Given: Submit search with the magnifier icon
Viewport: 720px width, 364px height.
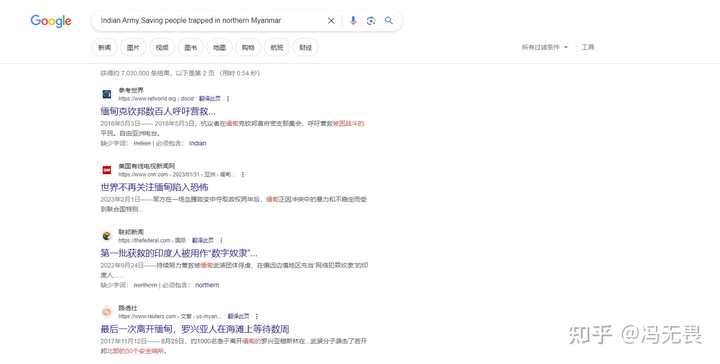Looking at the screenshot, I should [389, 21].
